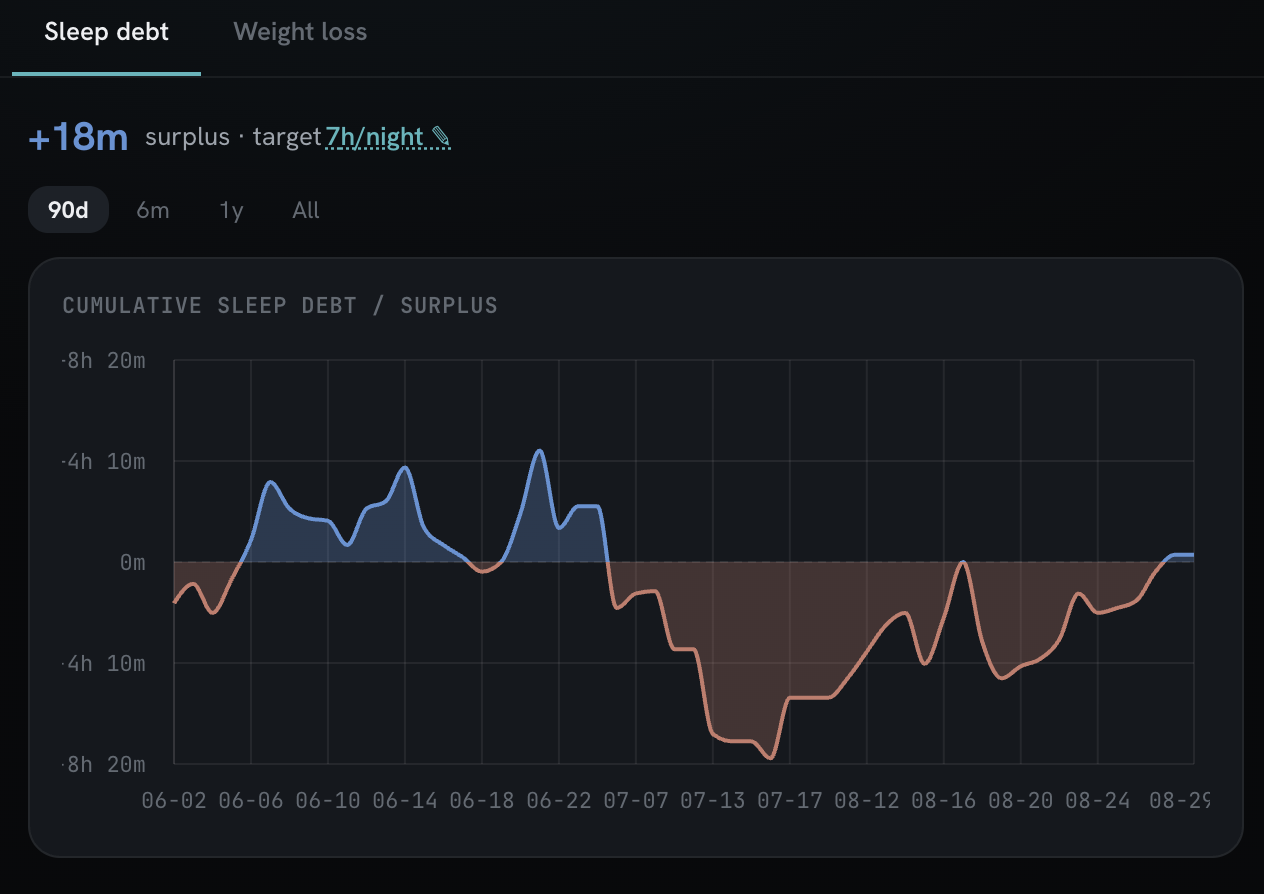The height and width of the screenshot is (894, 1264).
Task: Click the 06-02 date axis label
Action: pyautogui.click(x=174, y=800)
